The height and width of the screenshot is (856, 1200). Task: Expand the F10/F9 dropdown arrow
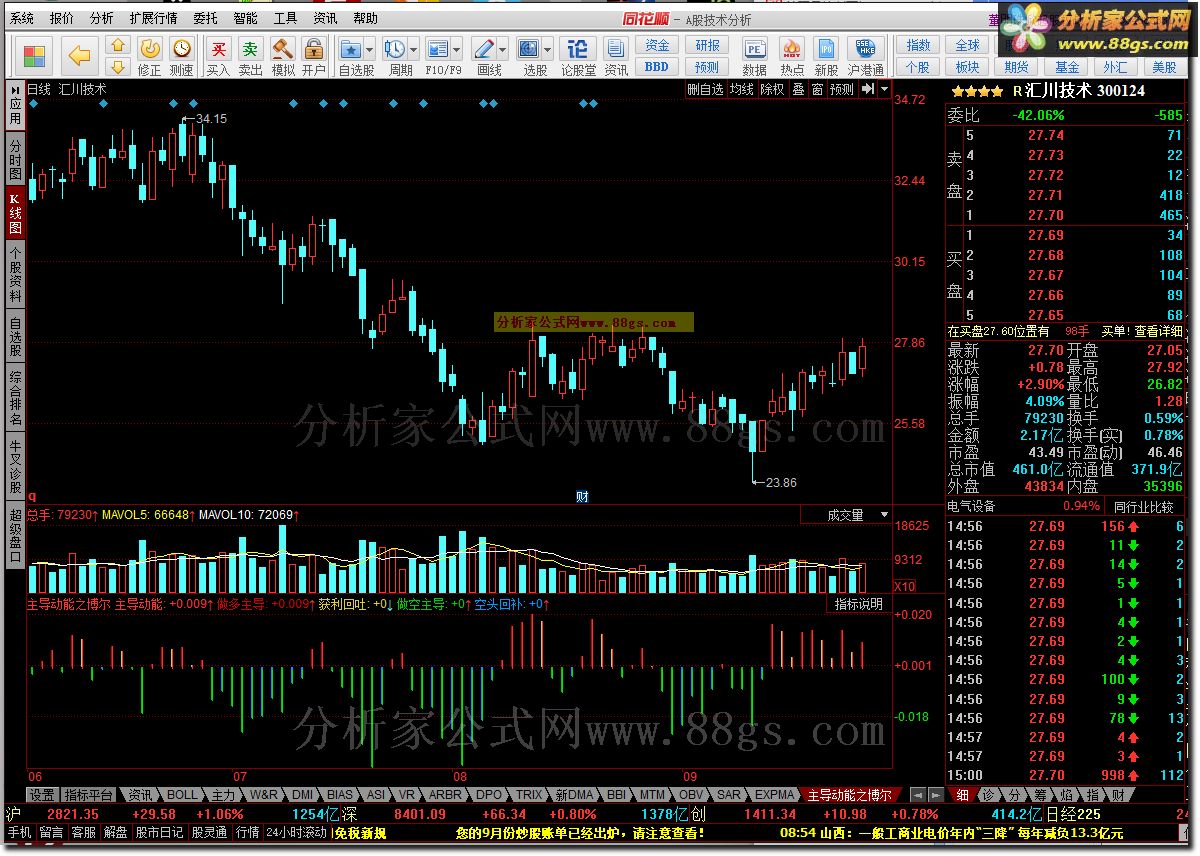tap(457, 48)
